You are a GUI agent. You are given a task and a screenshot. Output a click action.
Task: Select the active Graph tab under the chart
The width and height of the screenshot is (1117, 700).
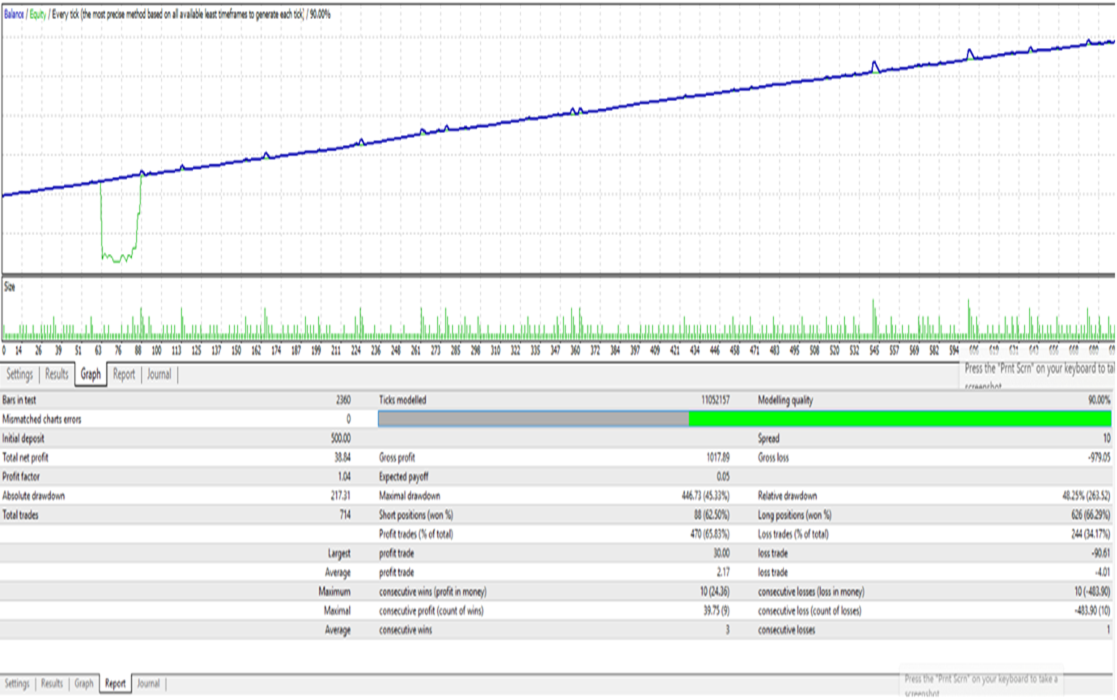click(x=90, y=375)
